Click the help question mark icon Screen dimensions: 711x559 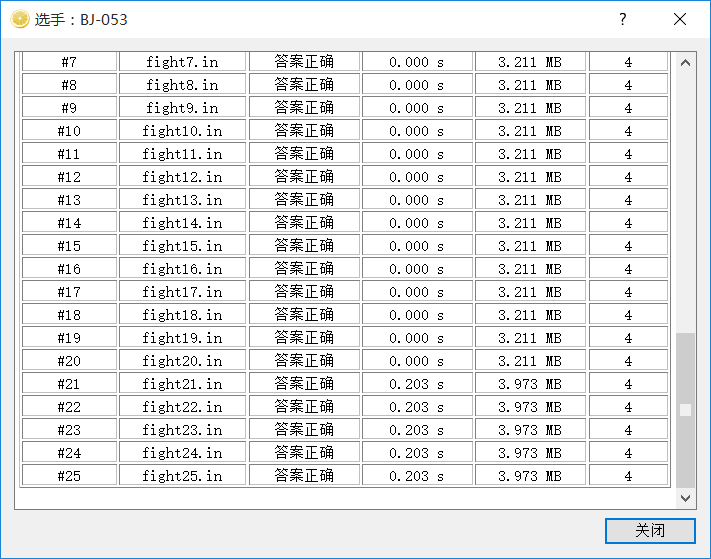click(623, 19)
